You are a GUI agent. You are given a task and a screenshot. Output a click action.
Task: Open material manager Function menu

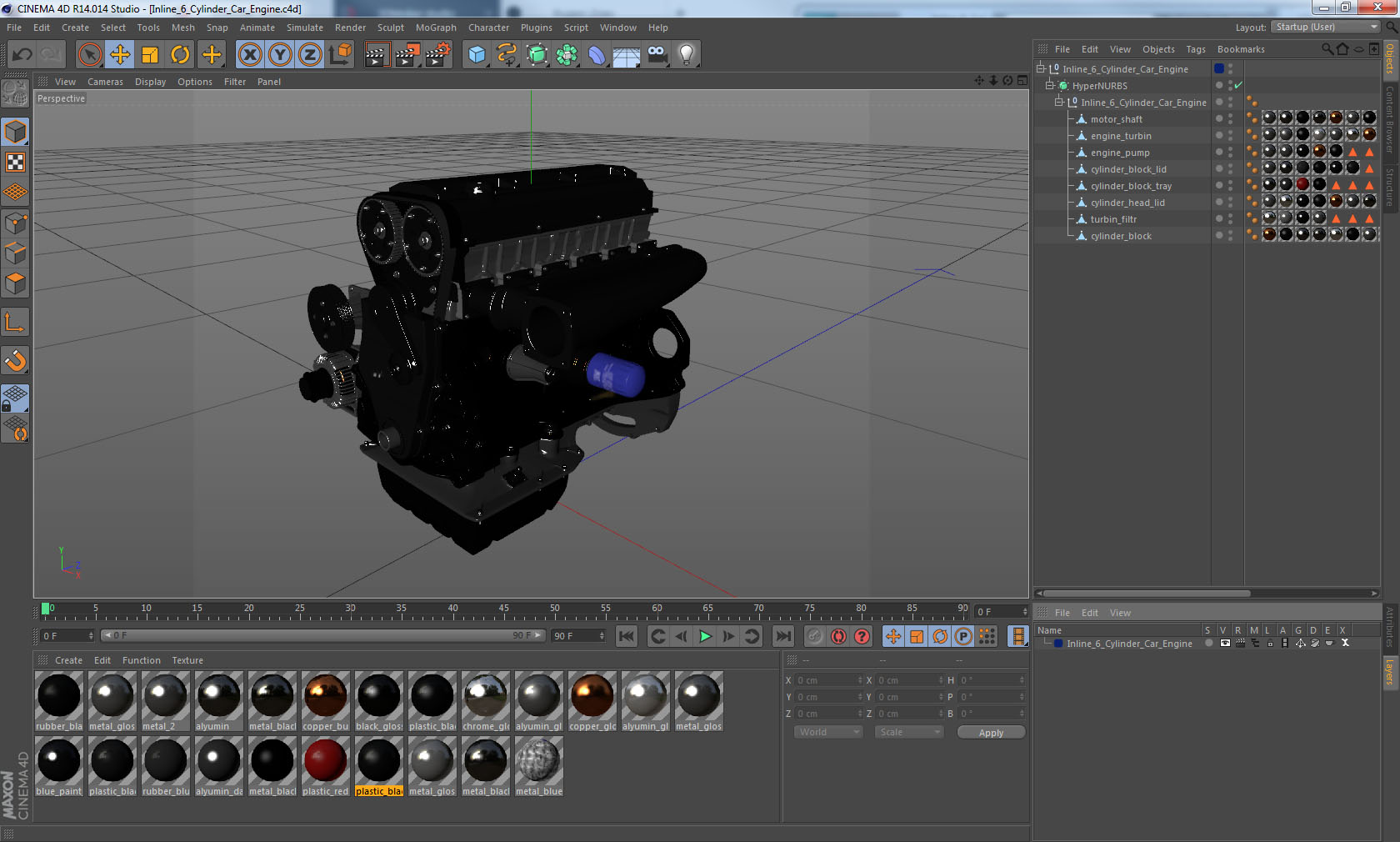(x=141, y=660)
